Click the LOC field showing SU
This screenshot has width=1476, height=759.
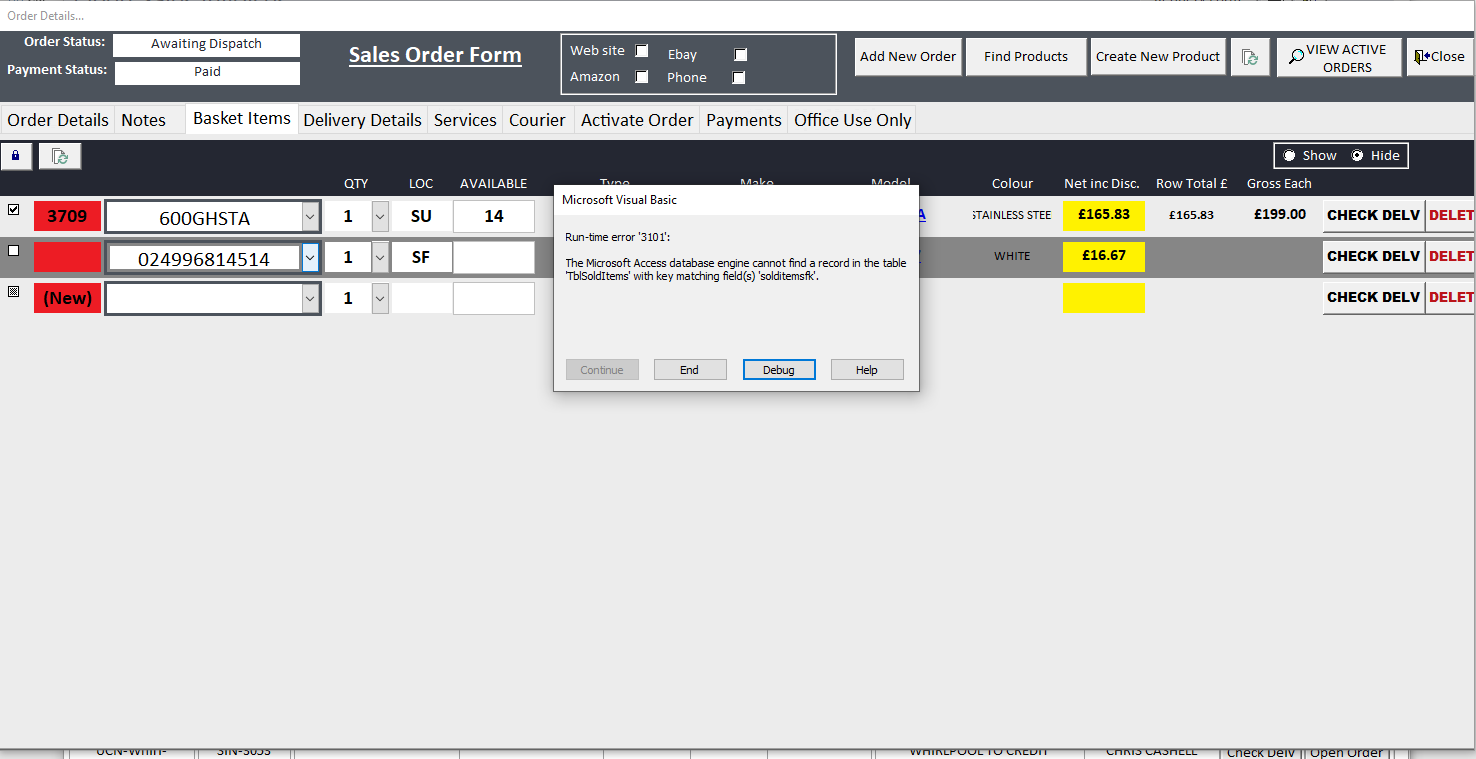pos(421,217)
